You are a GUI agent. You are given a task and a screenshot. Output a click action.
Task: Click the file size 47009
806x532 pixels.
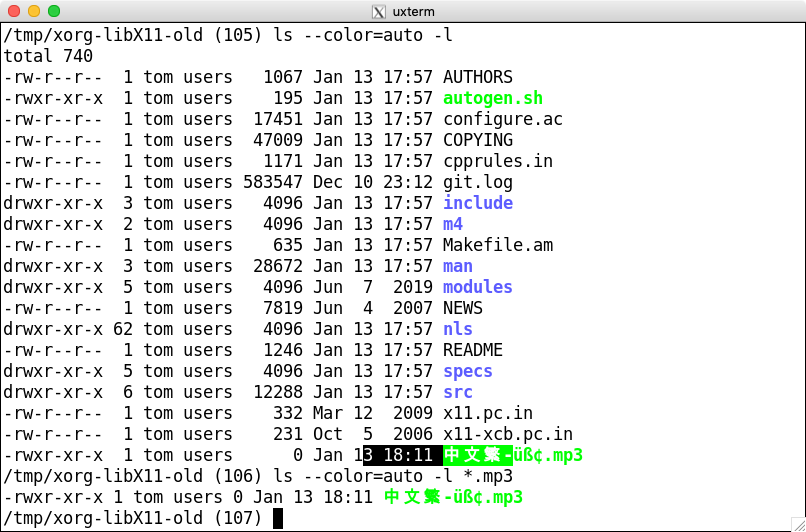click(278, 140)
